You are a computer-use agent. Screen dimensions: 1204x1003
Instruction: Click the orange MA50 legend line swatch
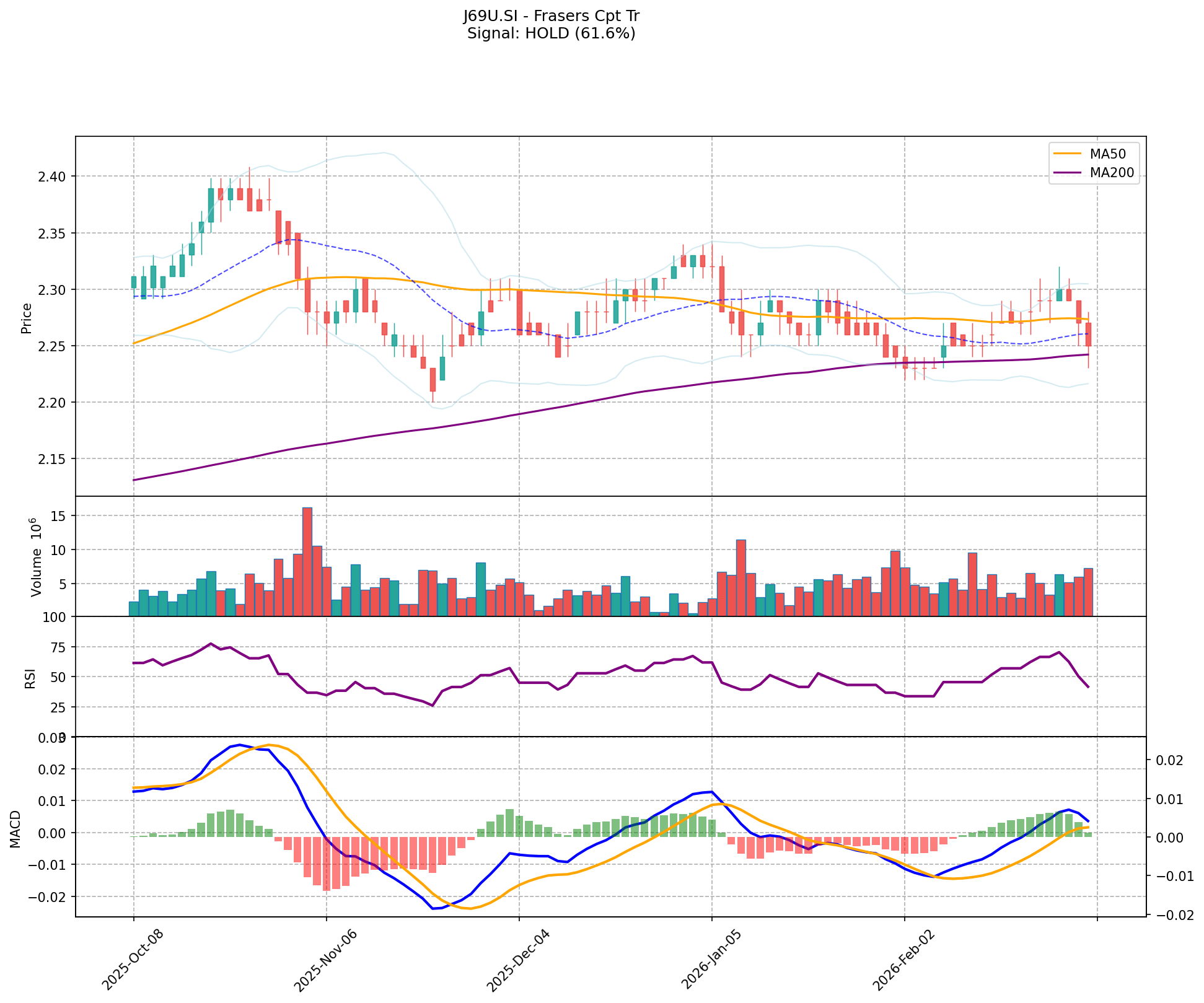coord(1066,154)
